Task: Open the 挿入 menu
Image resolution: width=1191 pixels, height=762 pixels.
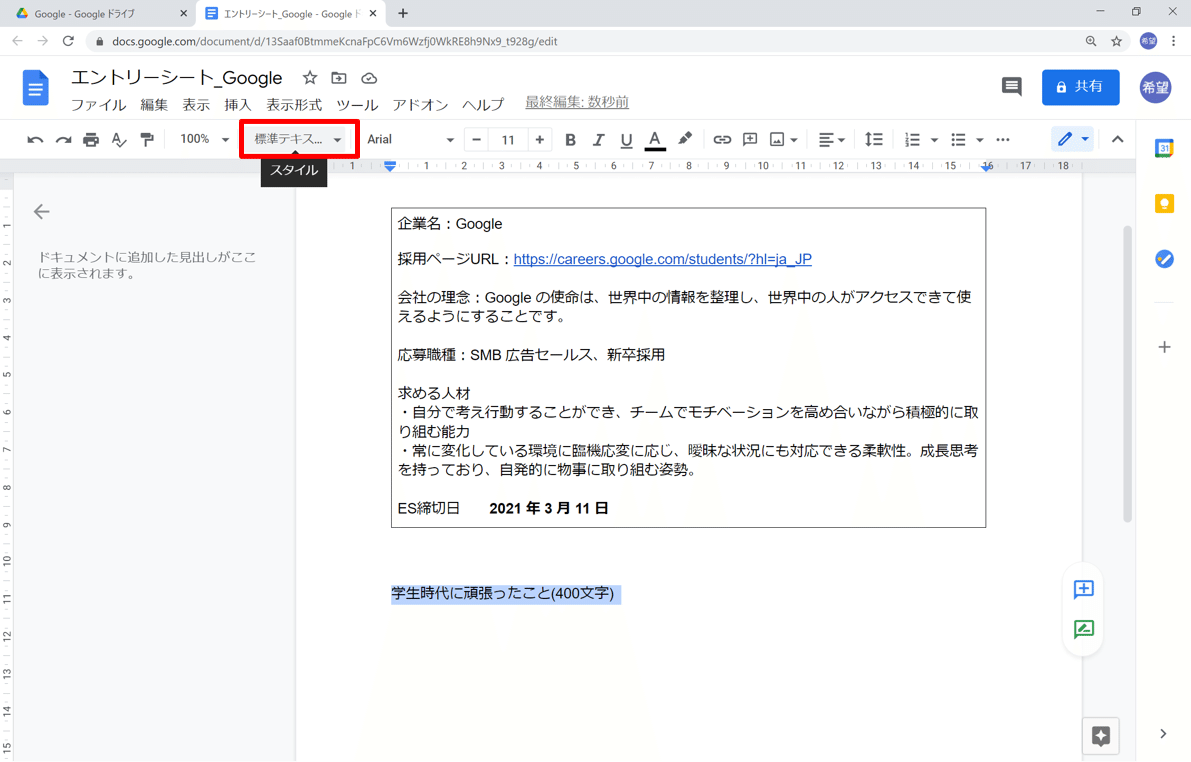Action: 238,104
